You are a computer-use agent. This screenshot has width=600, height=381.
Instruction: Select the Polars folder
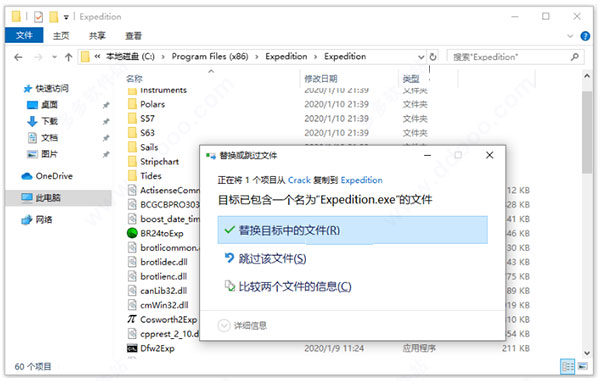152,104
